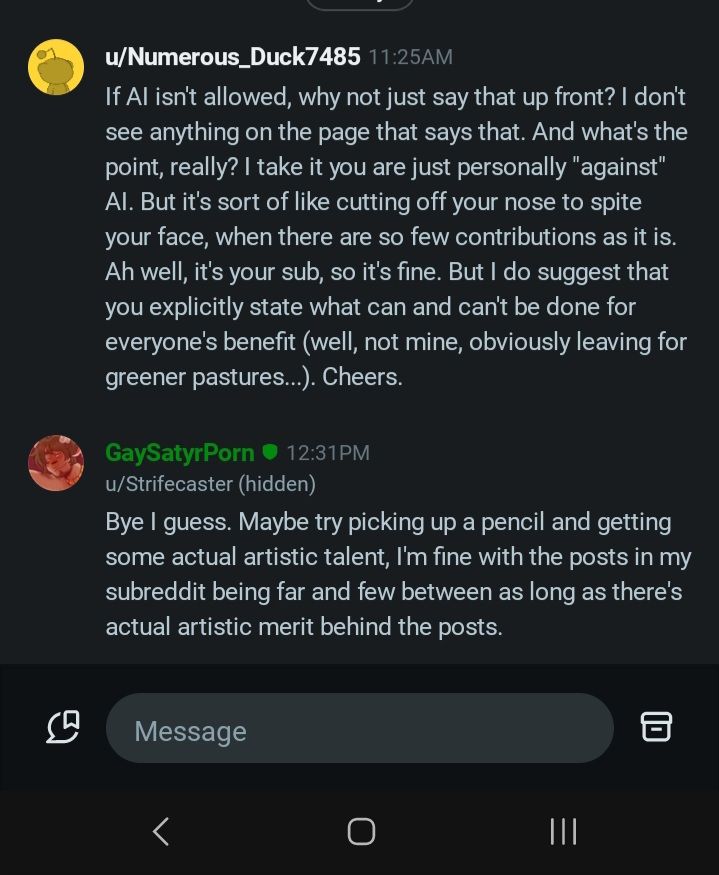Tap the partially visible pill button at the top
This screenshot has height=875, width=719.
360,6
